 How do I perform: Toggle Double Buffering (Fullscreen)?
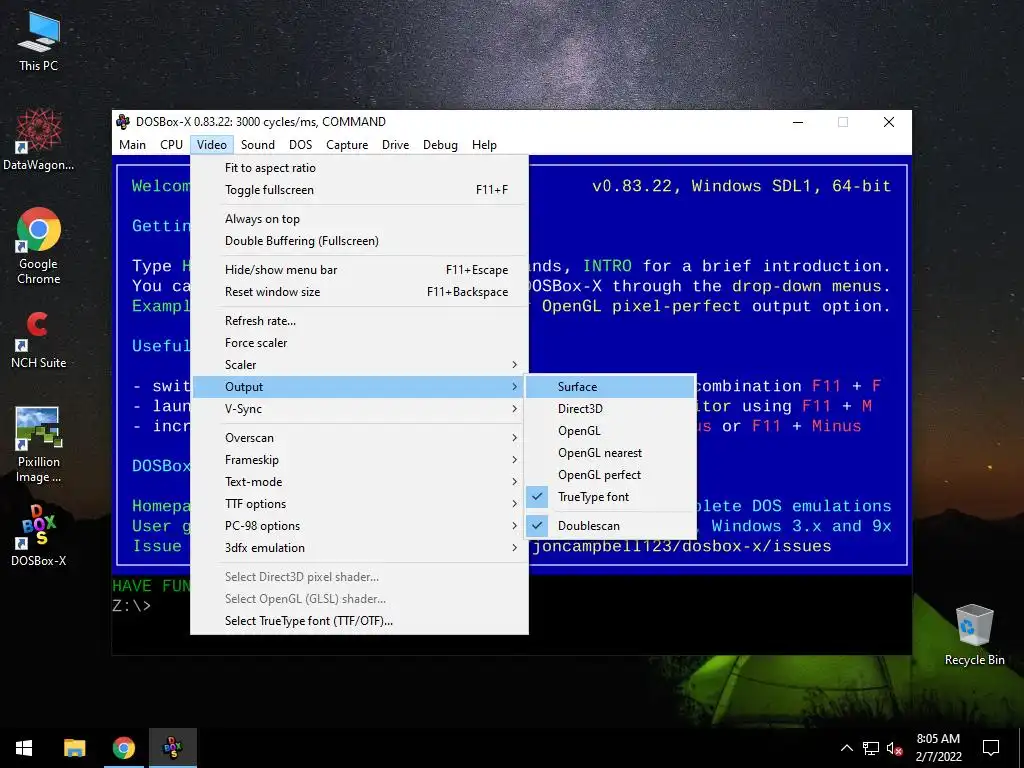pos(359,241)
